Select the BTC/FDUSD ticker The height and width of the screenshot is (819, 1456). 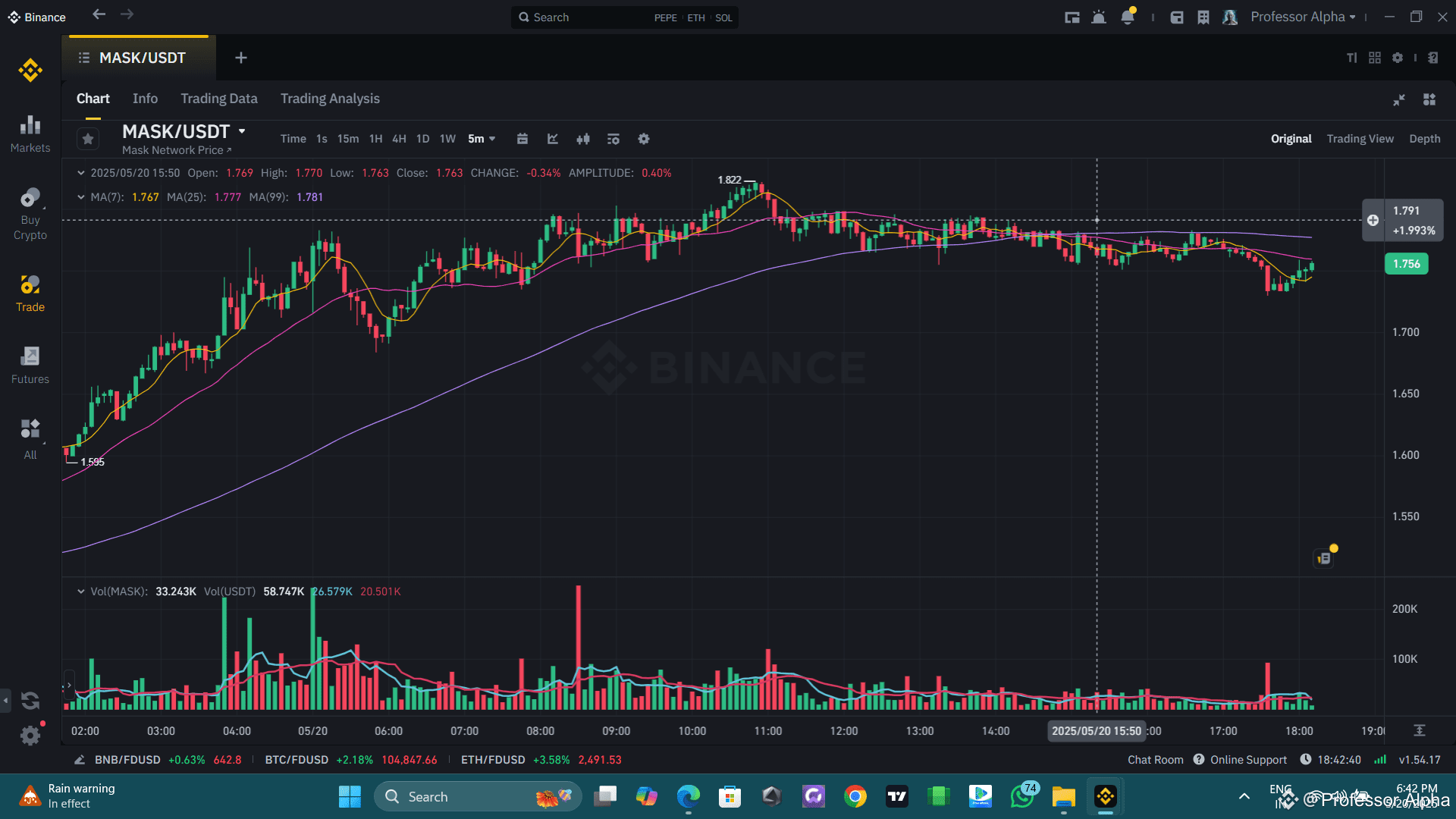pyautogui.click(x=351, y=760)
